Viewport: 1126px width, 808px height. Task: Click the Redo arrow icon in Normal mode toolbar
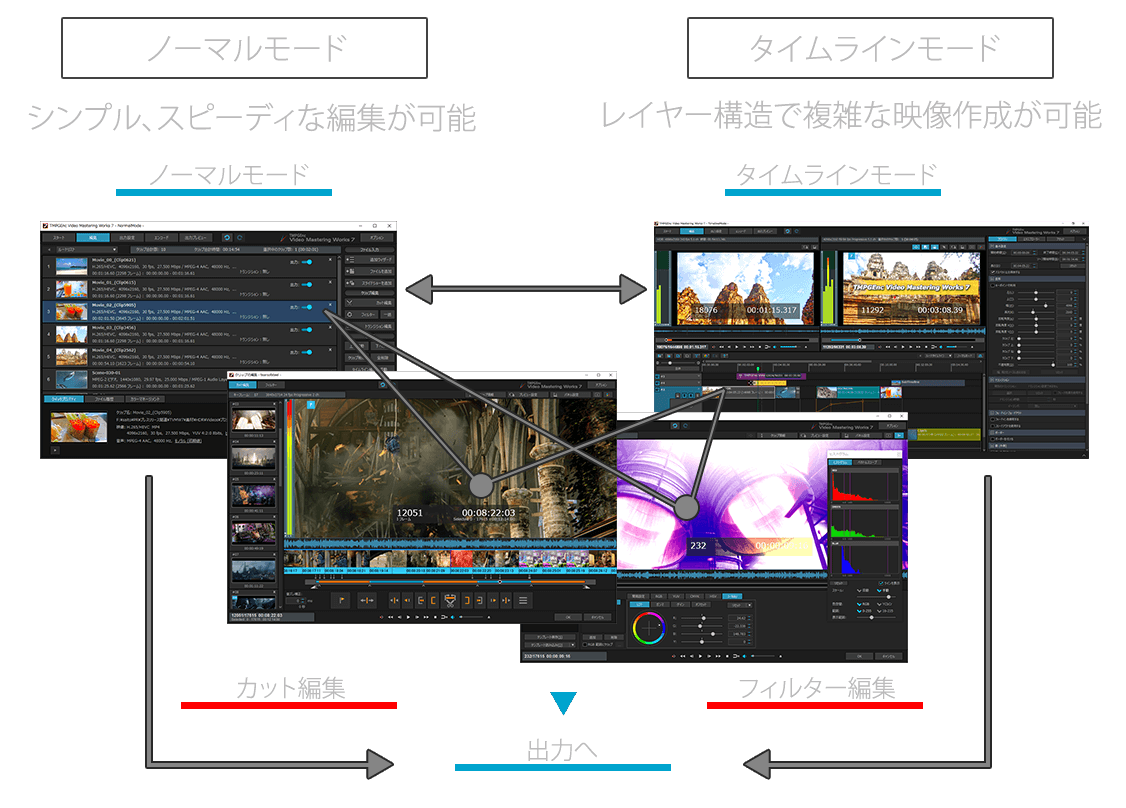pos(239,238)
